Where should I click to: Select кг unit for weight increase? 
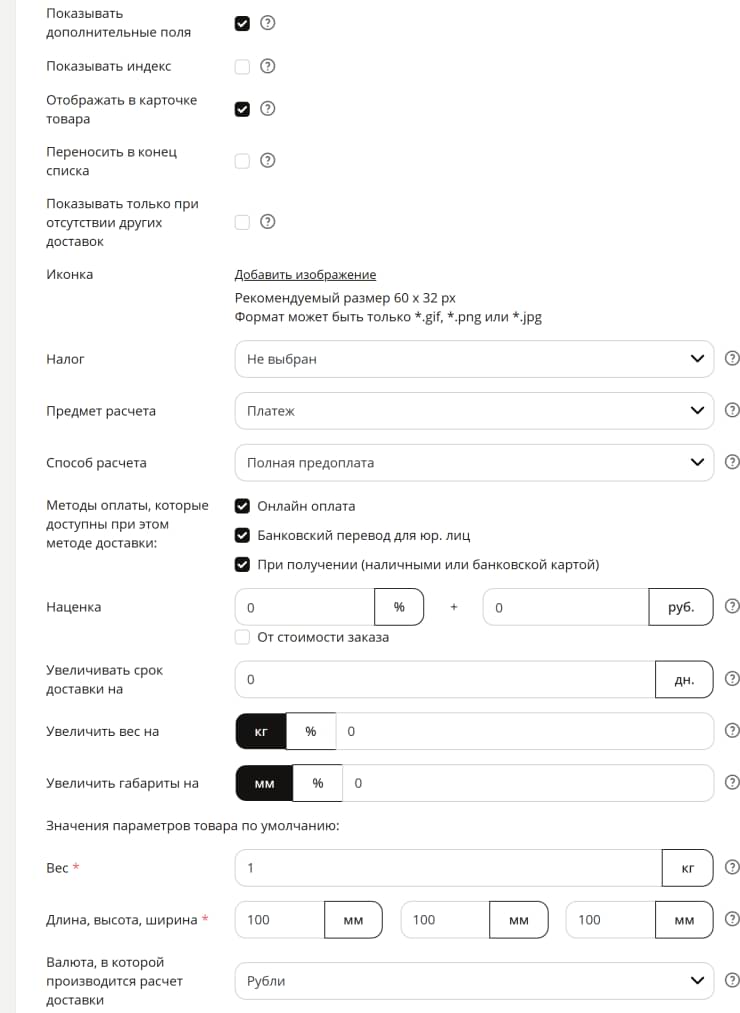[260, 731]
